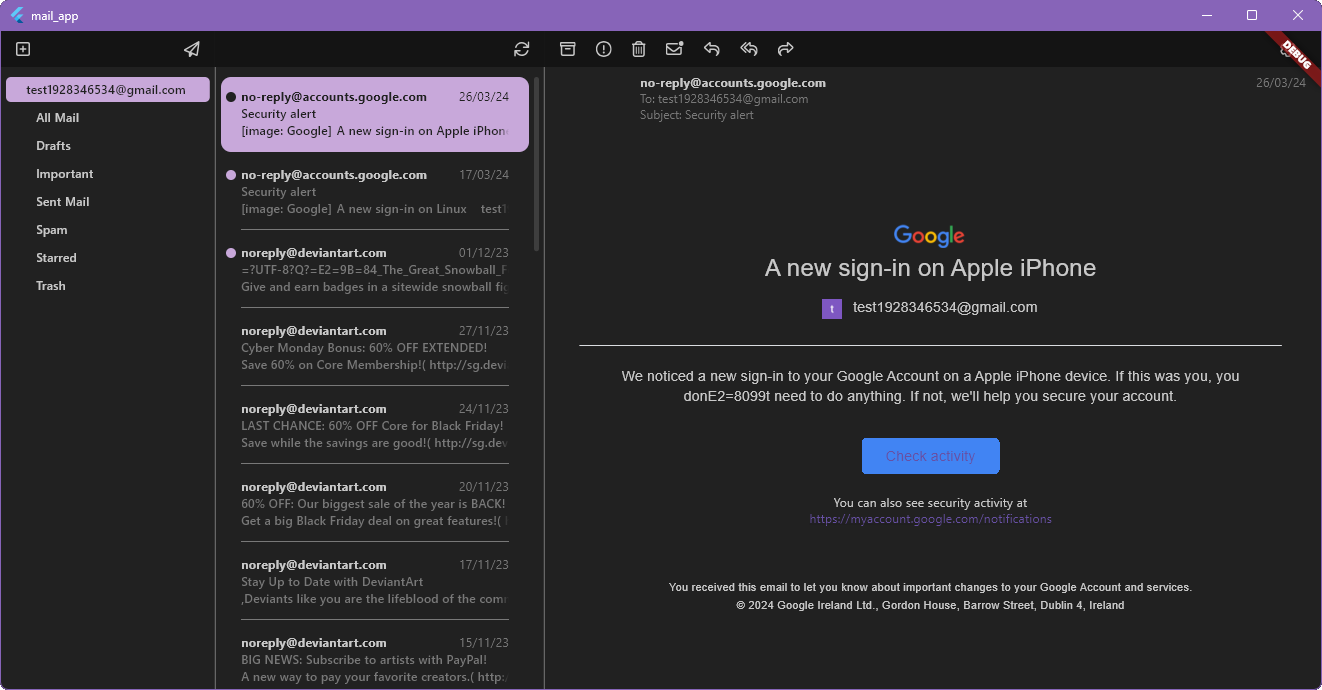
Task: Click the dot marker on the selected 26/03/24 email
Action: coord(231,97)
